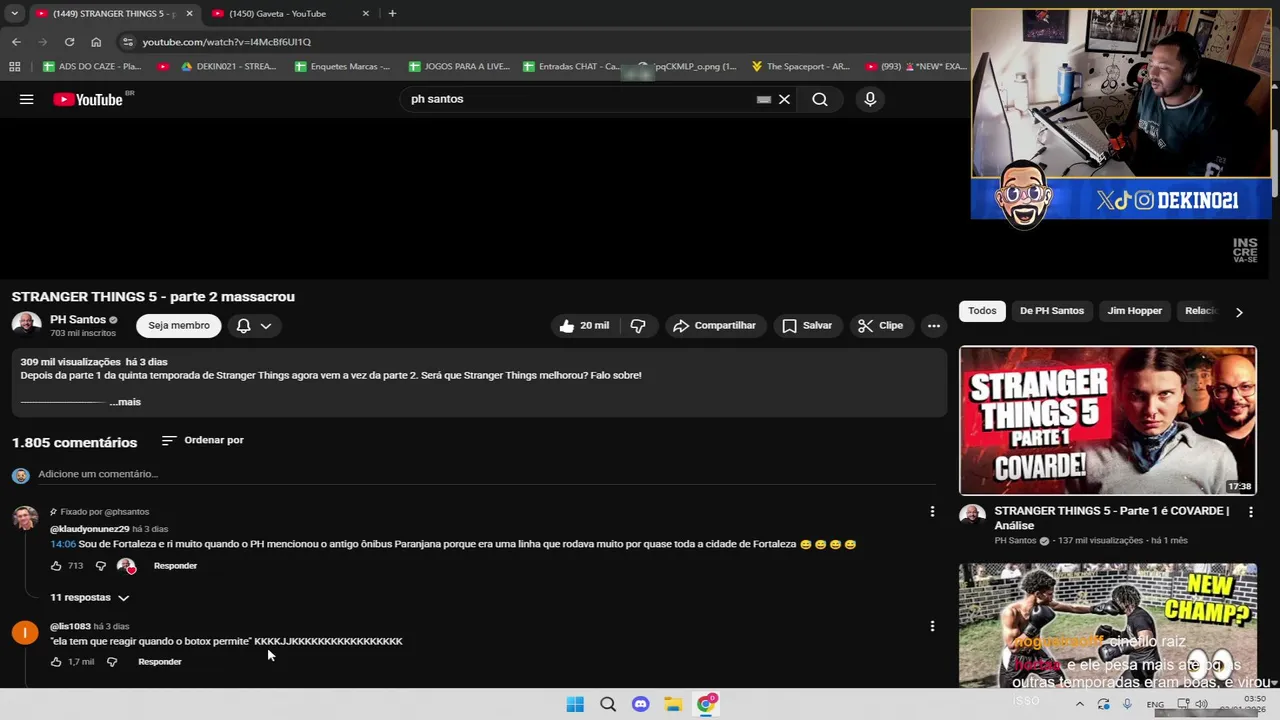The width and height of the screenshot is (1280, 720).
Task: Open the browser home page
Action: click(96, 42)
